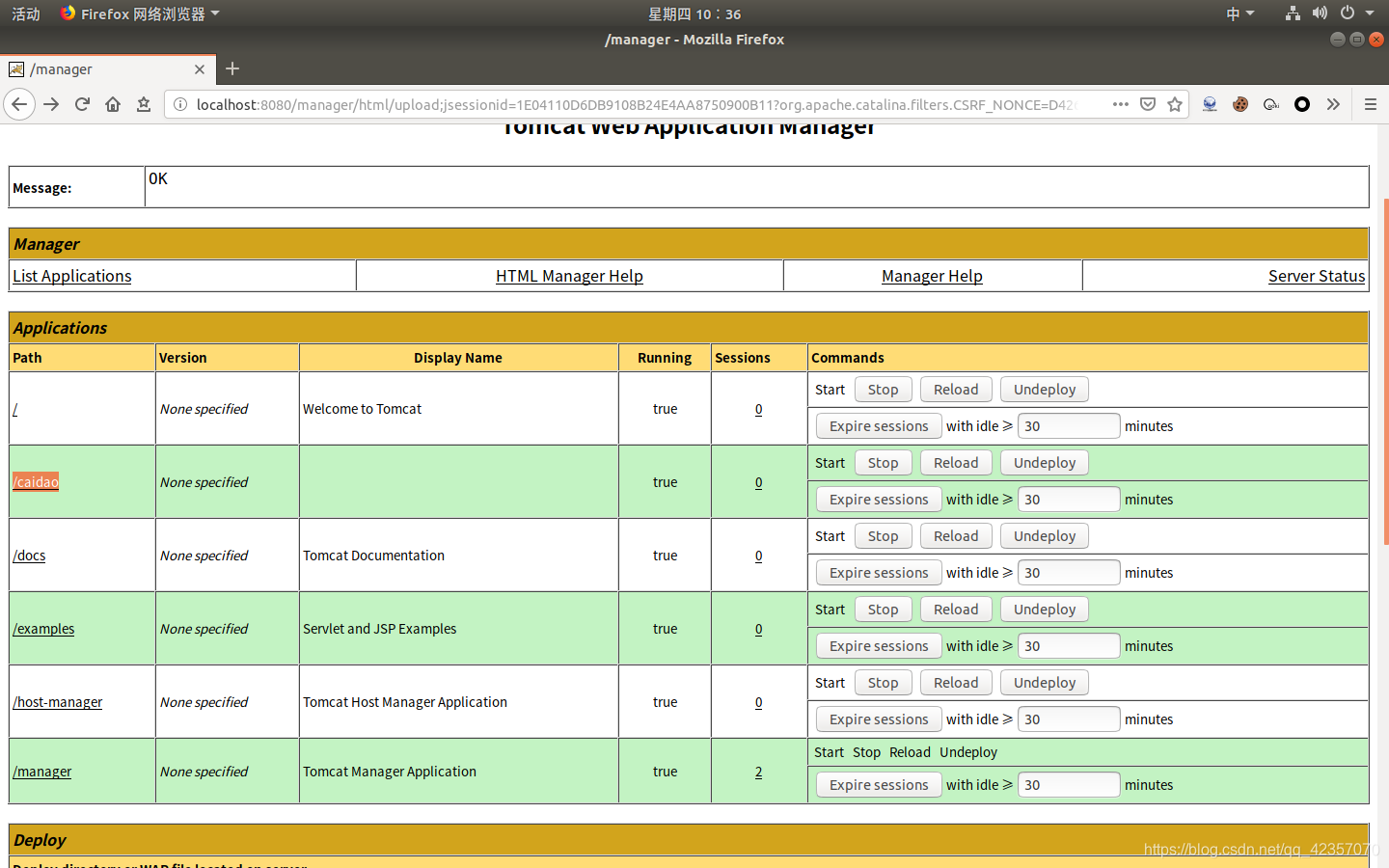Screen dimensions: 1389x868
Task: Undeploy the /host-manager application
Action: (1045, 683)
